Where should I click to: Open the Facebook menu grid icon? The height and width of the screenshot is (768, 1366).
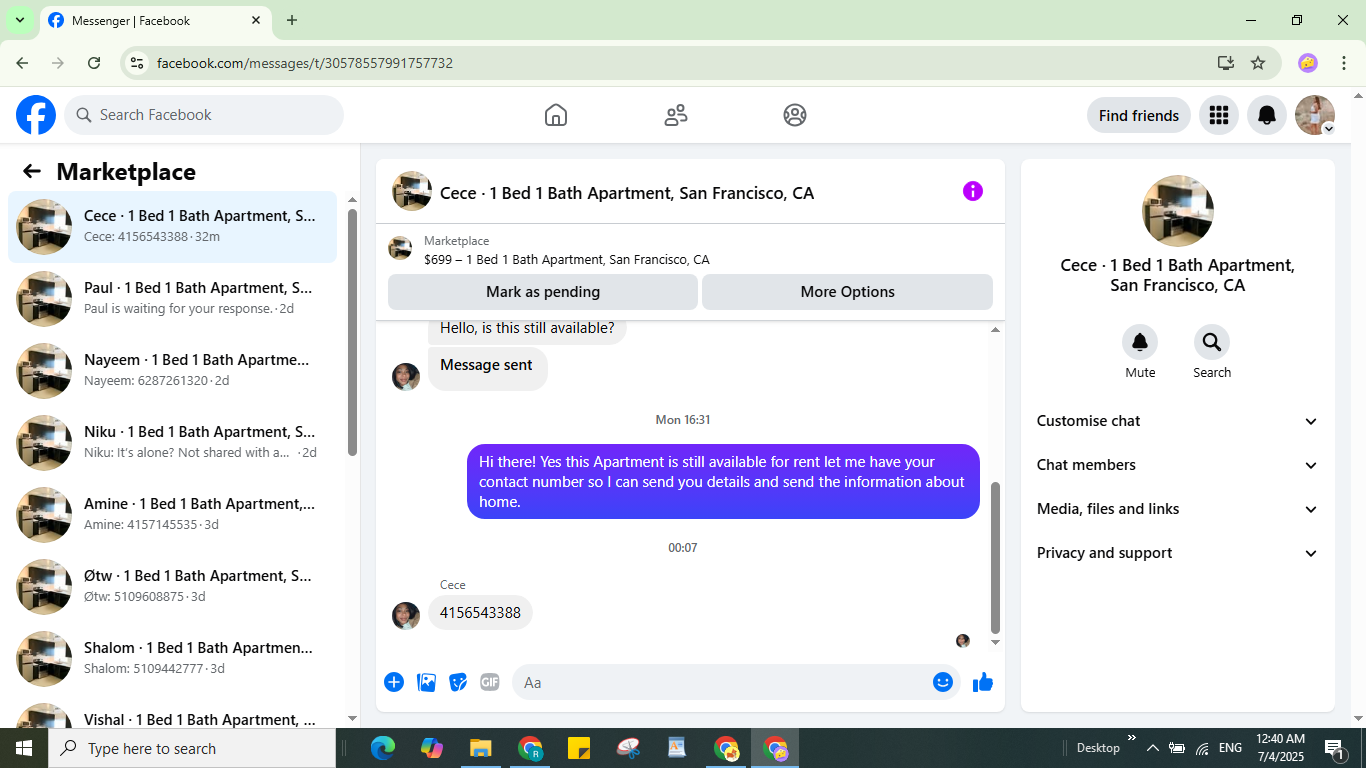coord(1218,115)
